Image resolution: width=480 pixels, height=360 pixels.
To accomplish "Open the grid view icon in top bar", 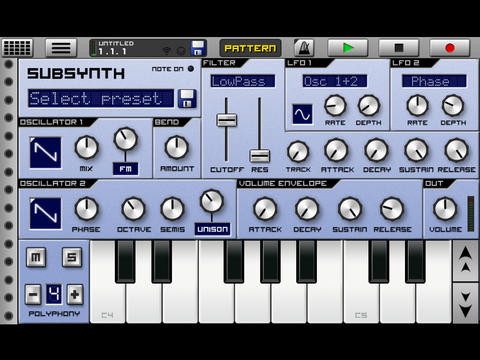I will (x=17, y=48).
